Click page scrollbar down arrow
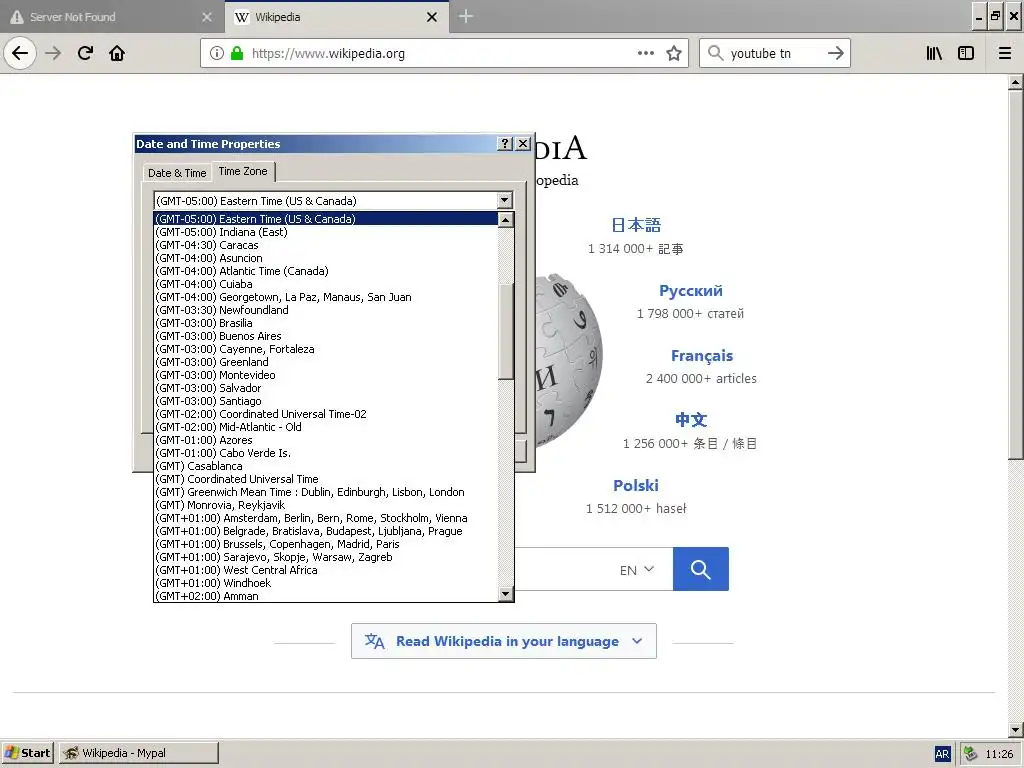1024x768 pixels. pos(1015,730)
